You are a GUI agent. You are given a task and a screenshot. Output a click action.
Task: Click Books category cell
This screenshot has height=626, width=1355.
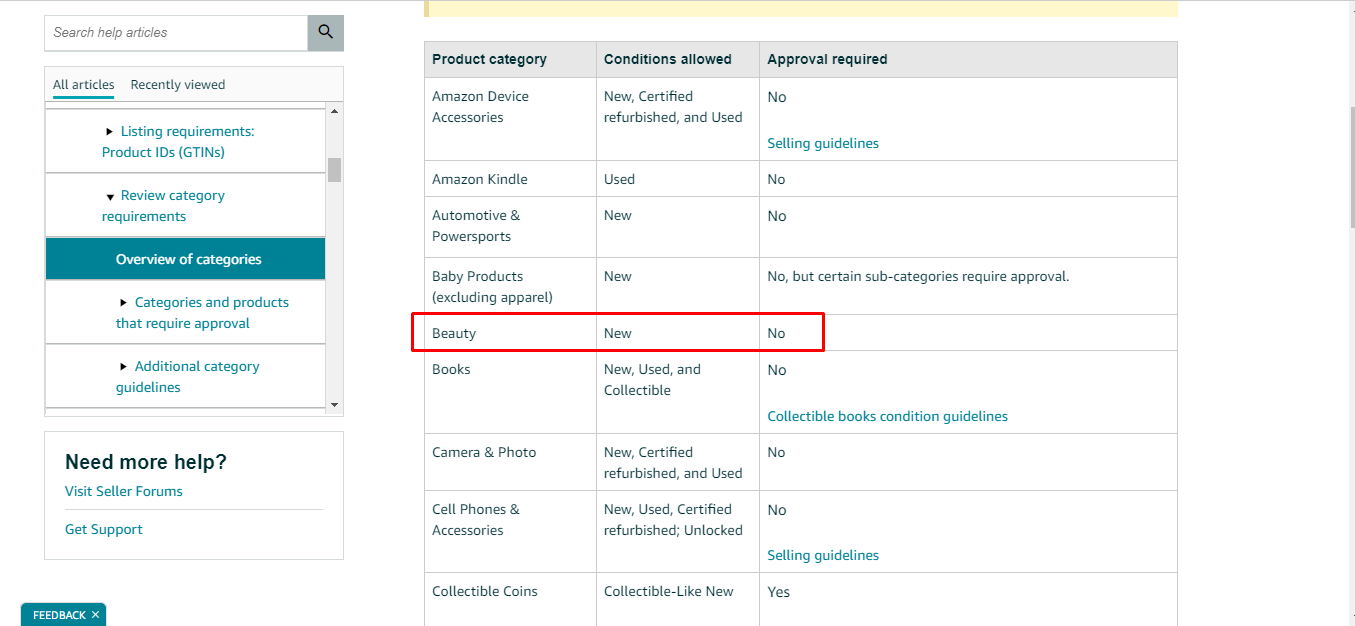click(x=510, y=392)
